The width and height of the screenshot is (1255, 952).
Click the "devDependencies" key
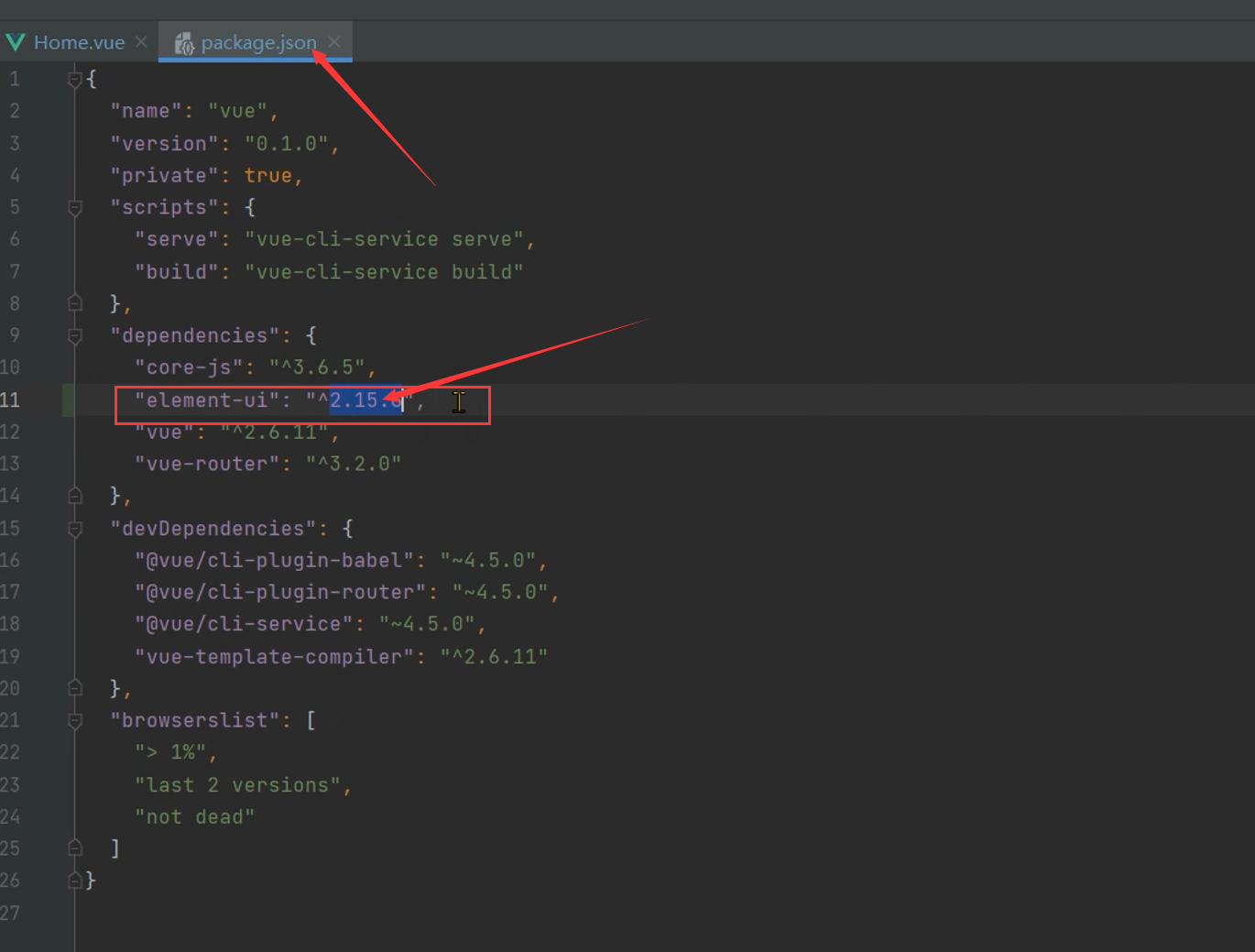click(213, 529)
